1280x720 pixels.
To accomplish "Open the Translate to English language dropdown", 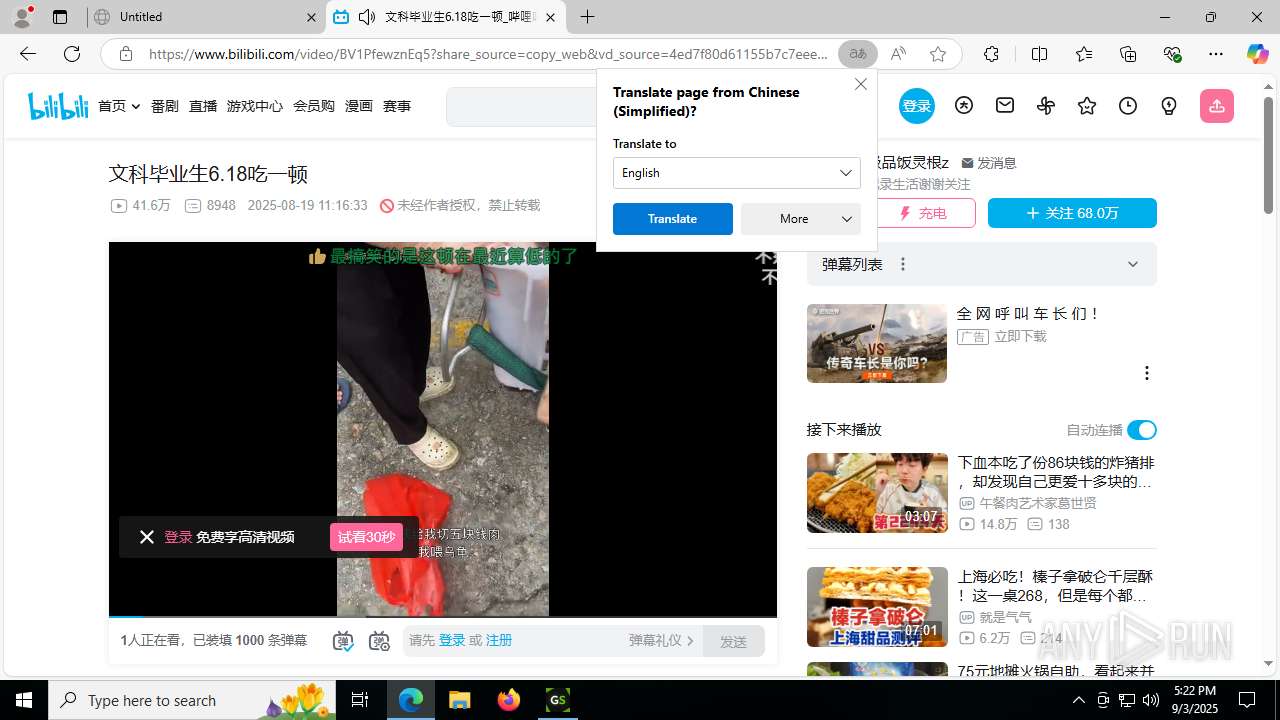I will point(737,173).
